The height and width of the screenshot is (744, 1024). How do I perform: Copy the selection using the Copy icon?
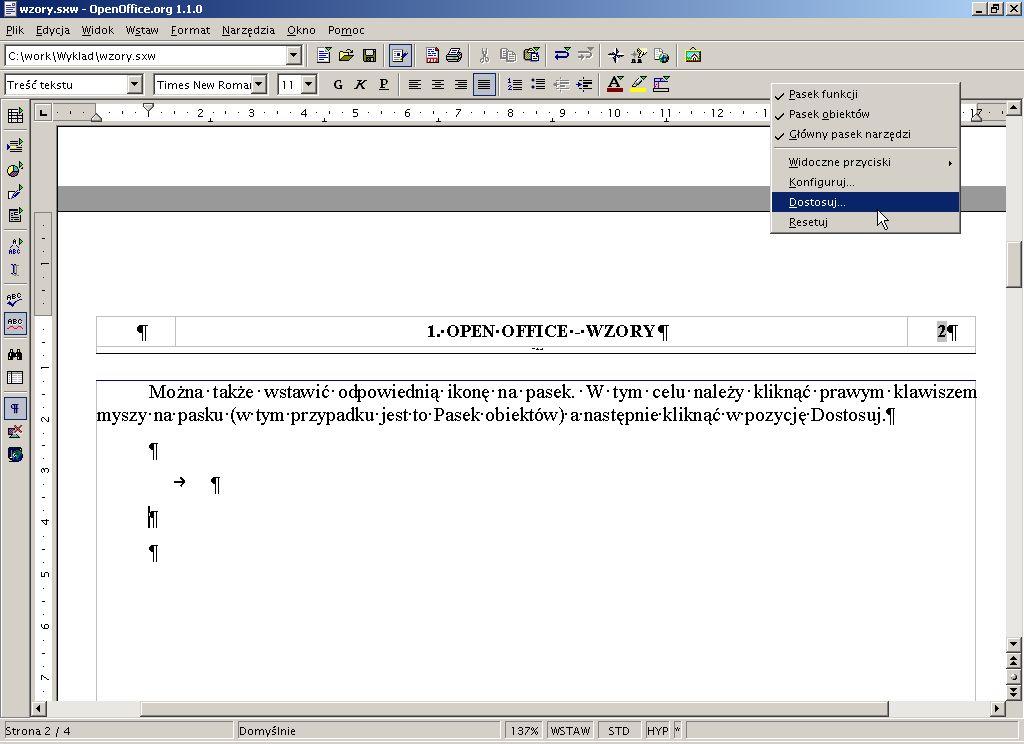507,56
